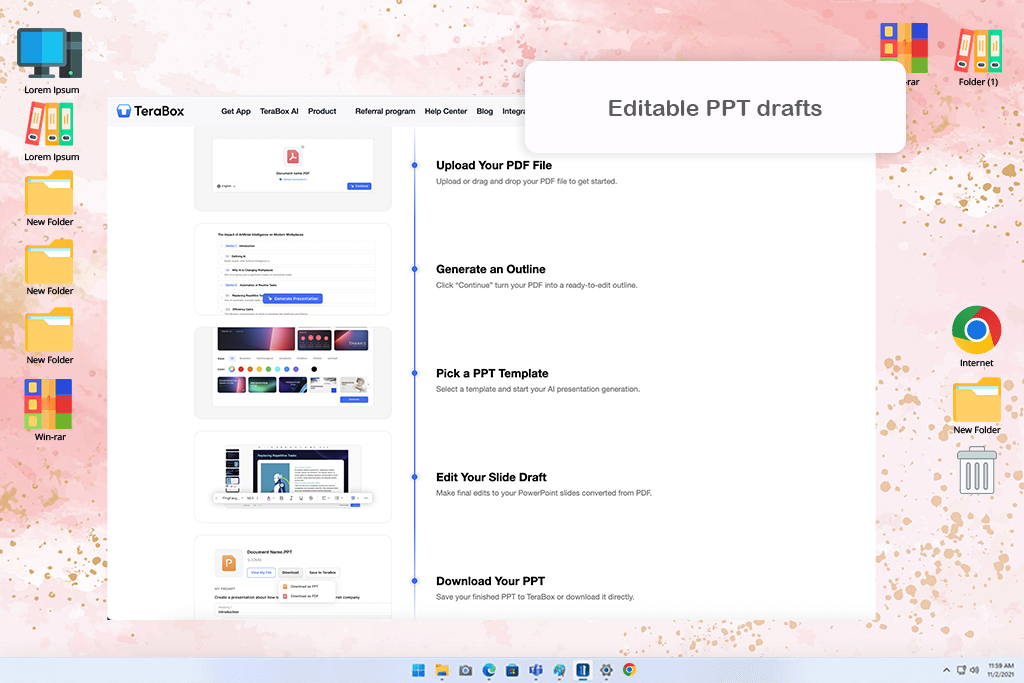This screenshot has height=683, width=1024.
Task: Click the orange PPT file icon
Action: pyautogui.click(x=229, y=562)
